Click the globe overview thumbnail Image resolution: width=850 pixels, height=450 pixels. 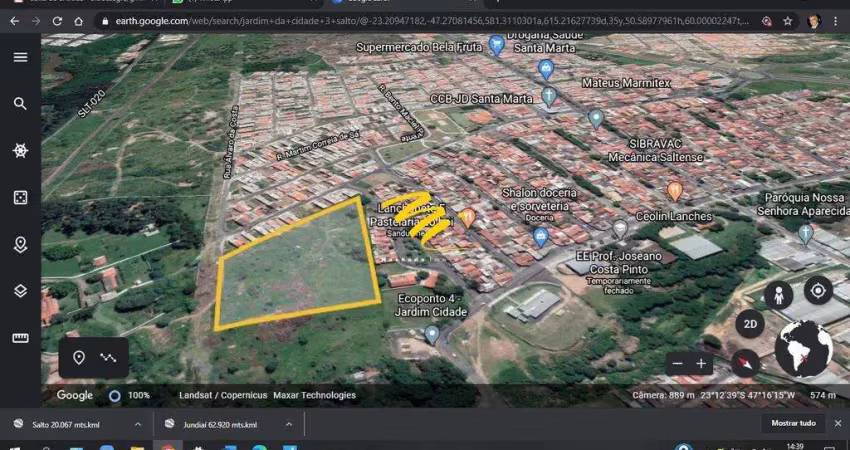pos(803,349)
